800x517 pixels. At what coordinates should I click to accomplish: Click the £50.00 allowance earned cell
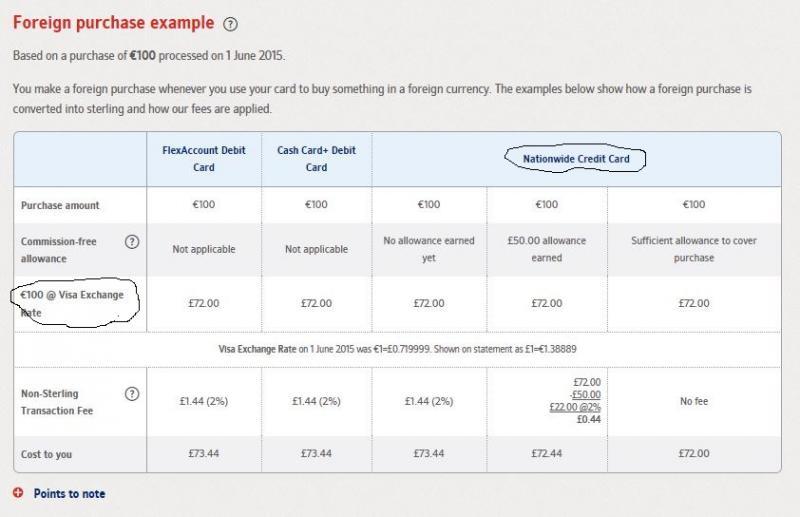click(546, 249)
